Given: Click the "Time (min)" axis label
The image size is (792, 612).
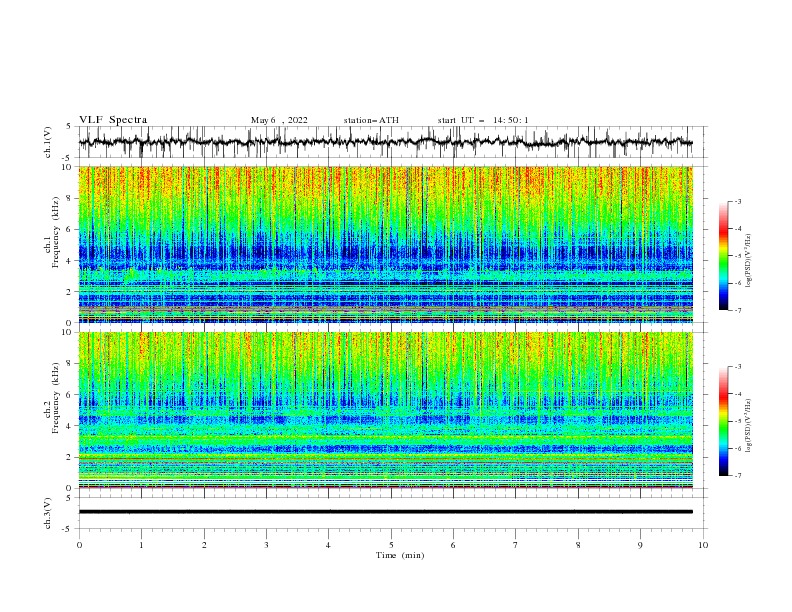Looking at the screenshot, I should pos(400,555).
